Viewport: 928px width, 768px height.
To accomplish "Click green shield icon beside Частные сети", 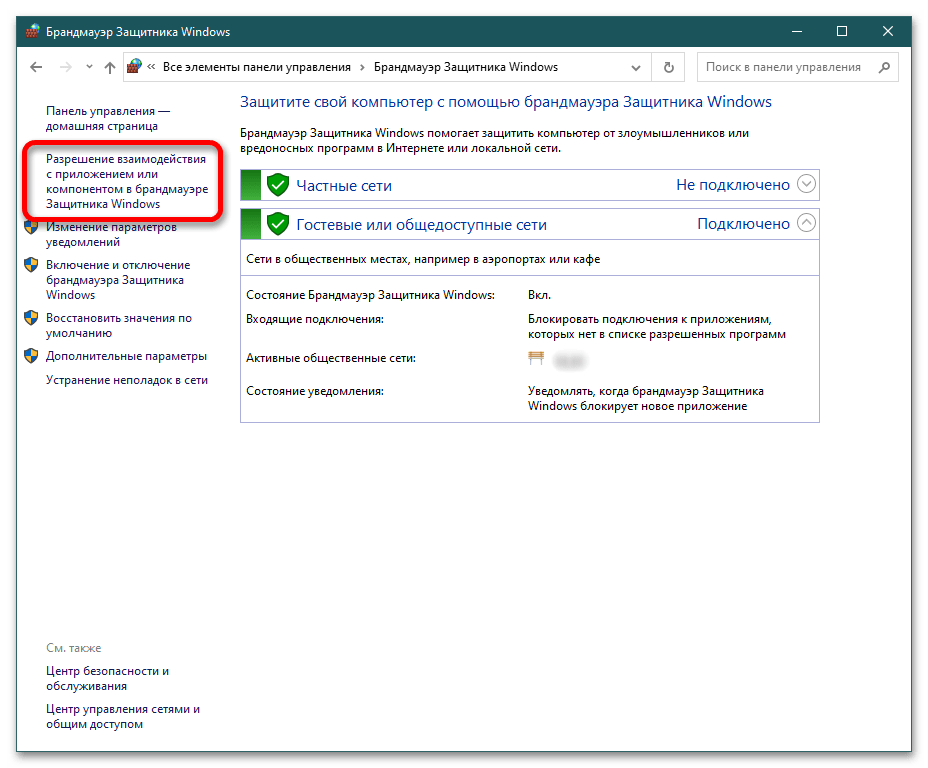I will [x=278, y=185].
